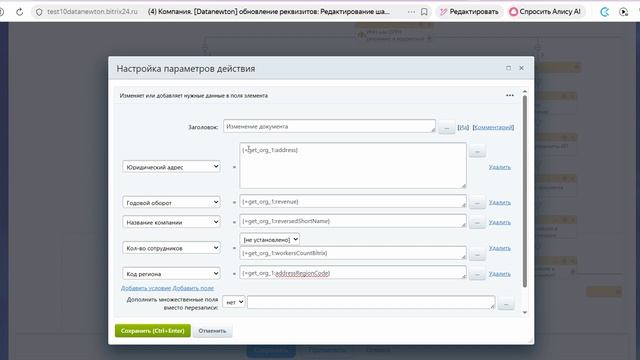Click the addressRegionCode input field
Image resolution: width=640 pixels, height=360 pixels.
pos(353,273)
